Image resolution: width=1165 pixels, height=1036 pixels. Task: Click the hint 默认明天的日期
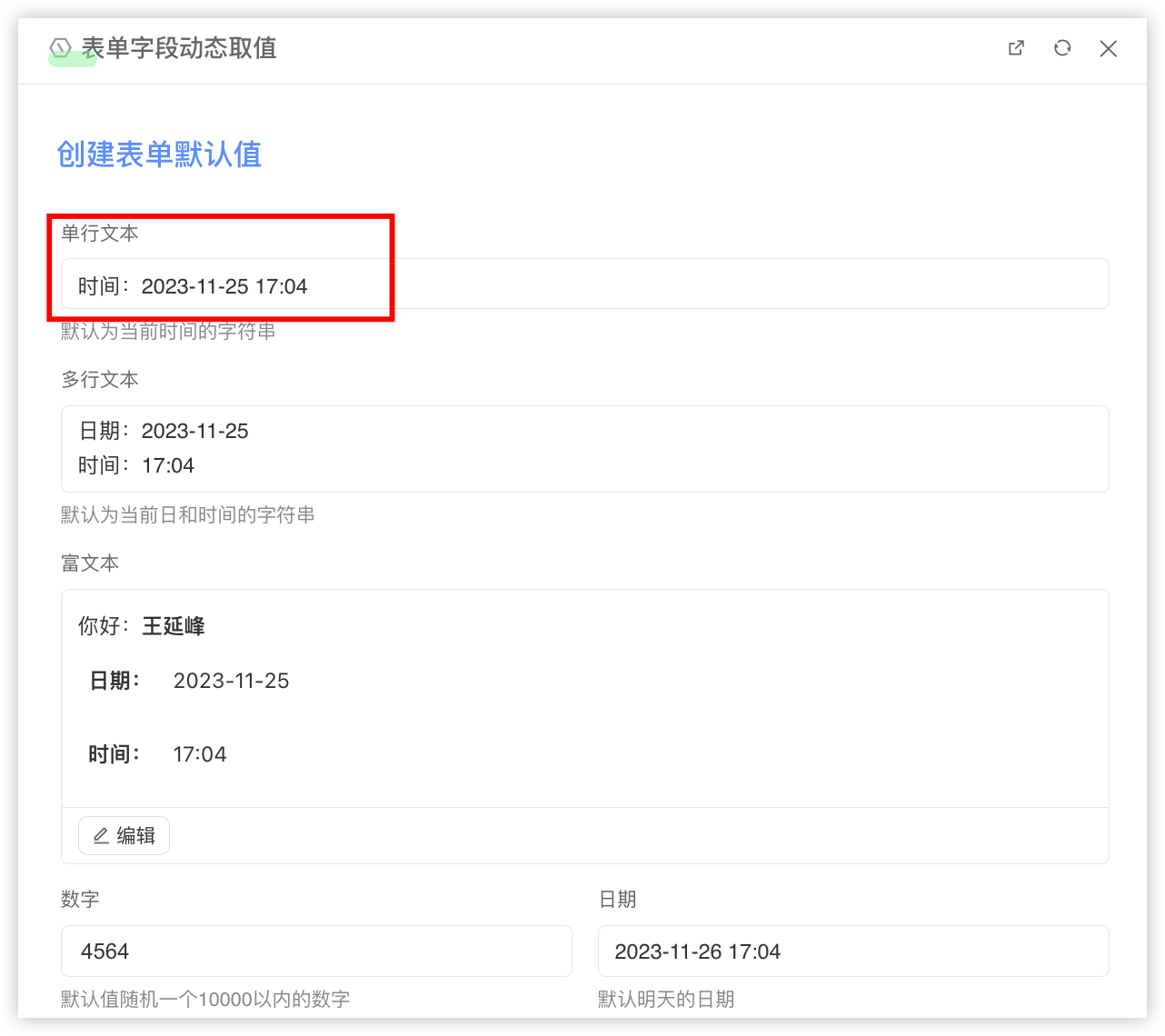(666, 1000)
